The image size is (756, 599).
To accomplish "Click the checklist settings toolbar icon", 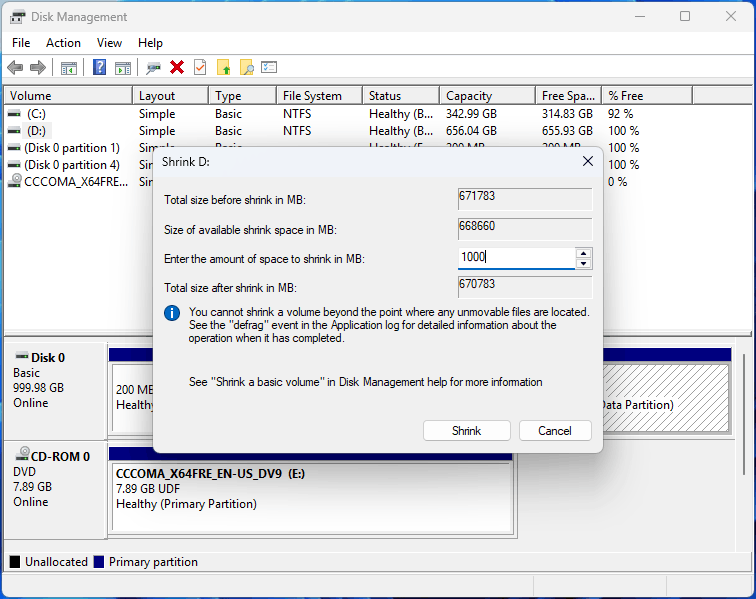I will tap(269, 67).
